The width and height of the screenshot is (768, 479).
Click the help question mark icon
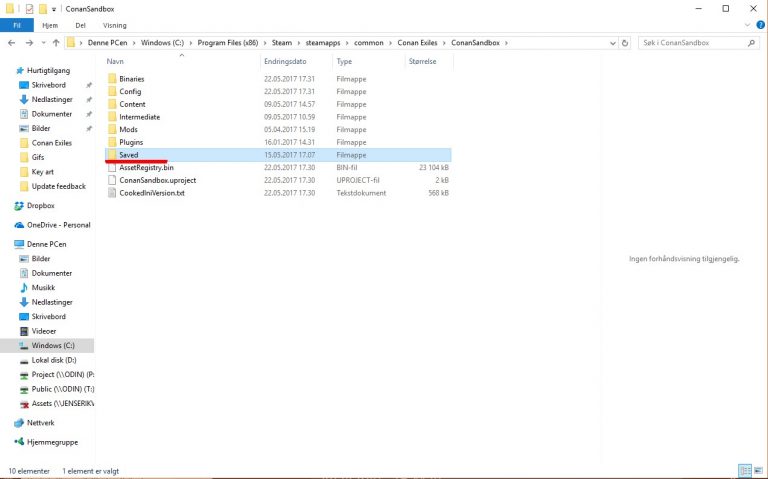(759, 25)
